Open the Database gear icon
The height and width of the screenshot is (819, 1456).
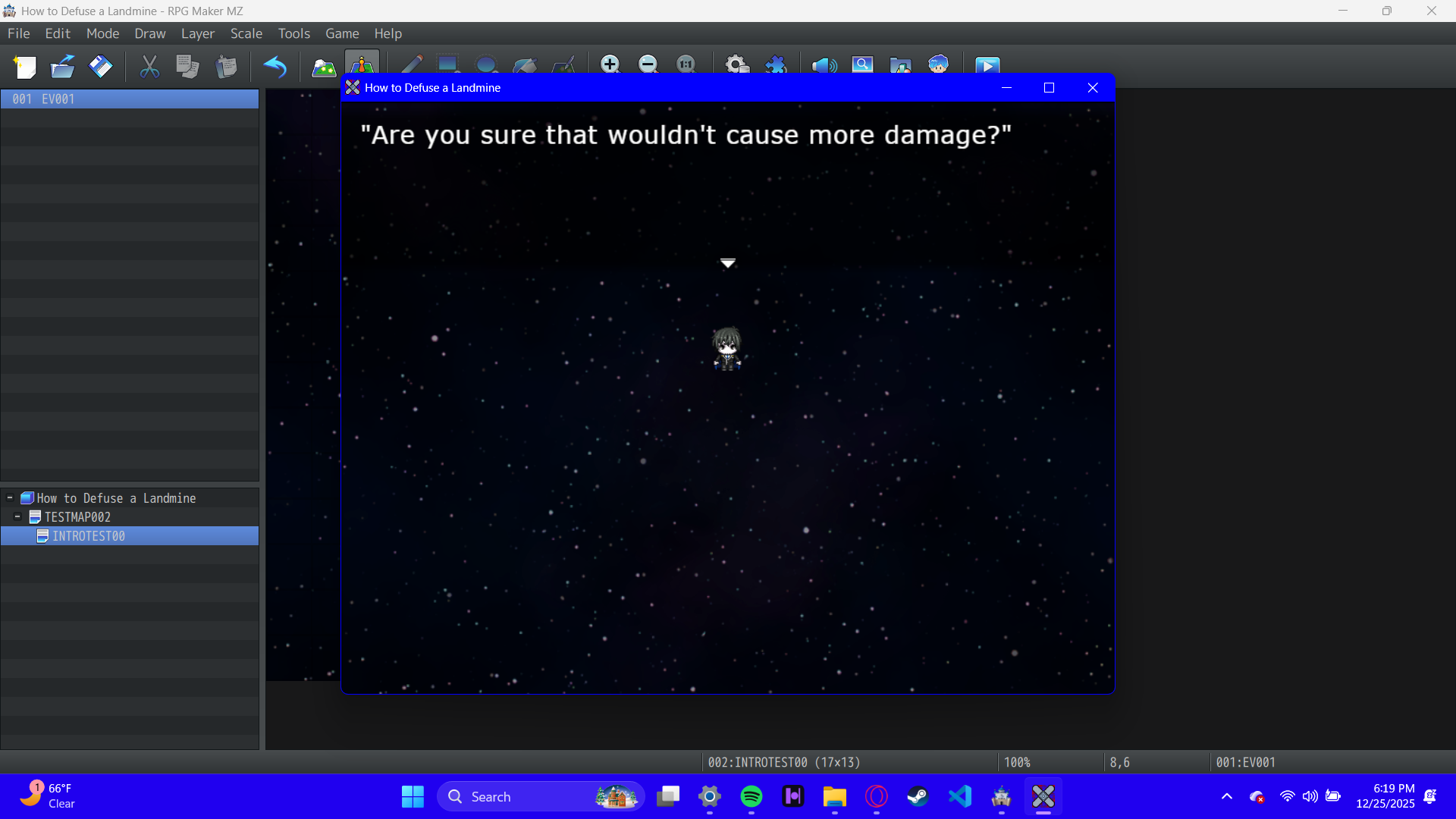(x=736, y=64)
